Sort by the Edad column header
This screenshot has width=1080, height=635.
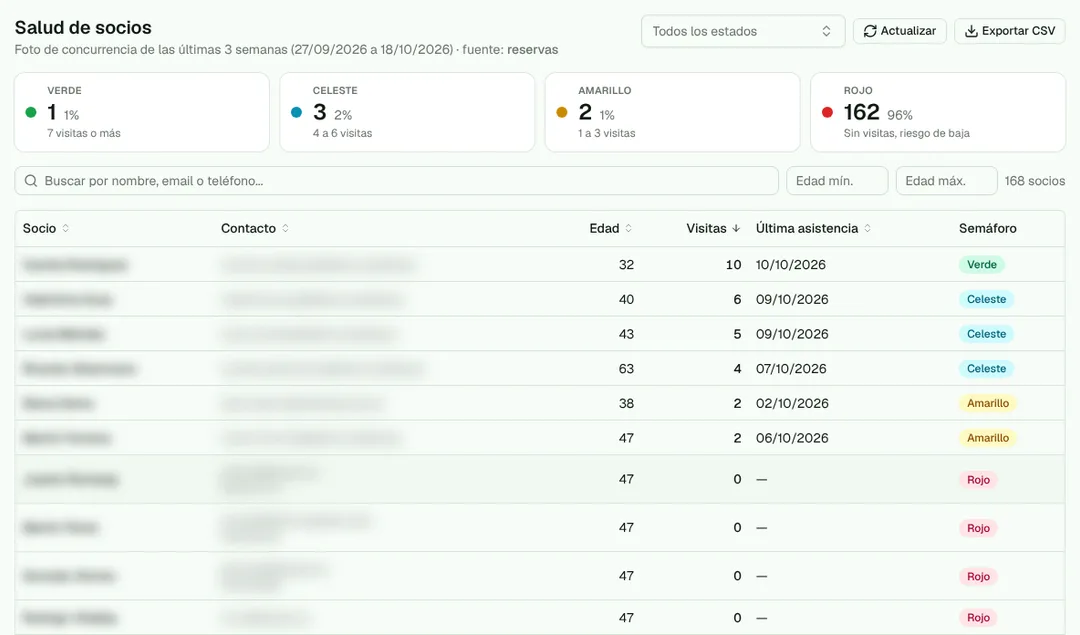click(610, 228)
